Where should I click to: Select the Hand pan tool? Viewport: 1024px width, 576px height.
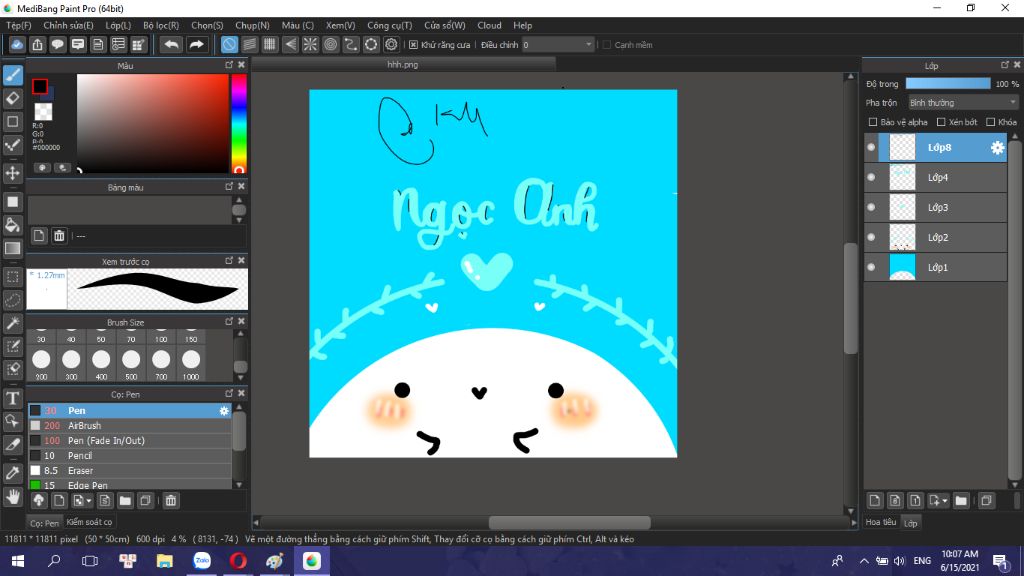click(12, 497)
